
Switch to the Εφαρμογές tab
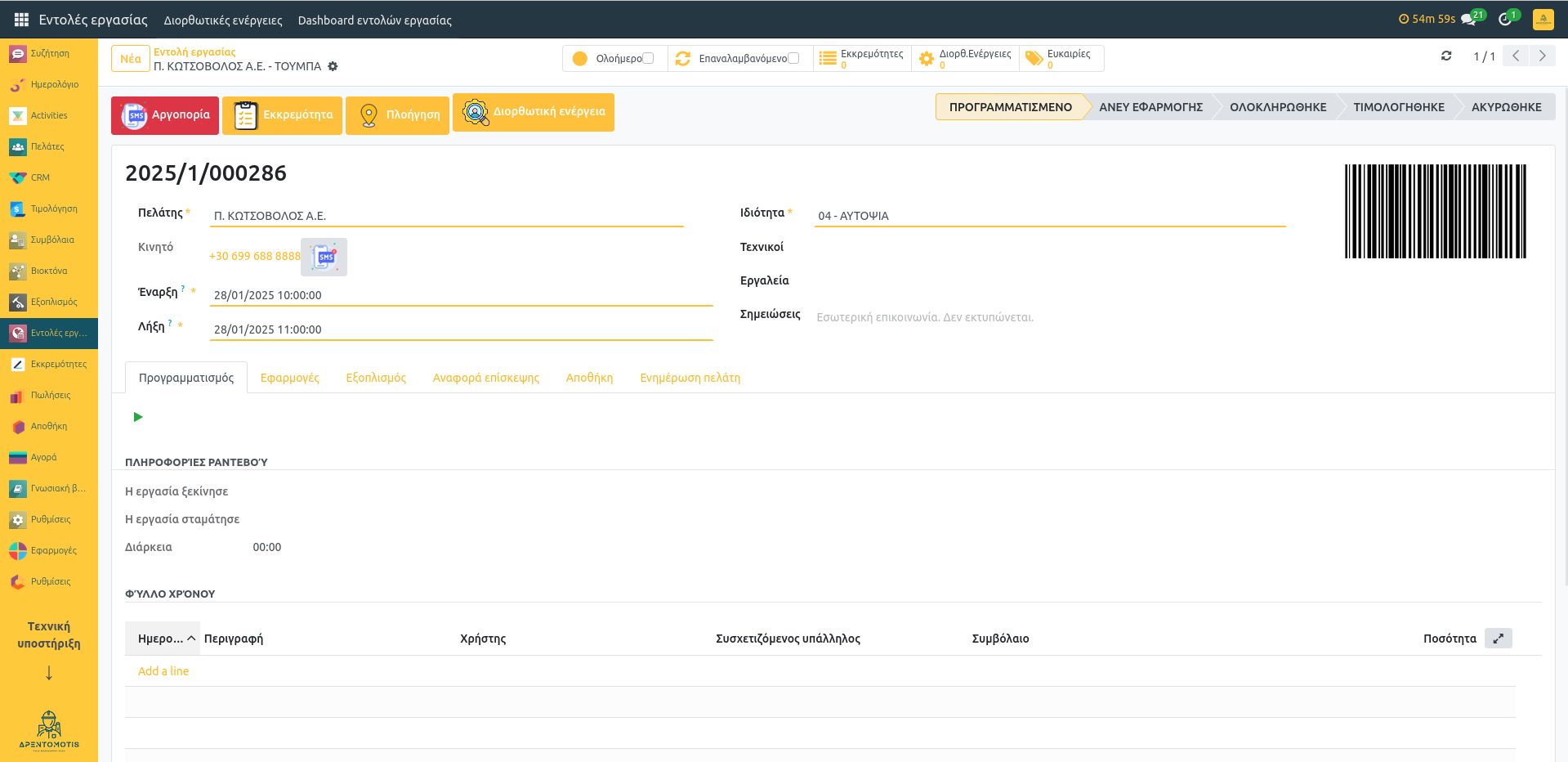(x=289, y=378)
